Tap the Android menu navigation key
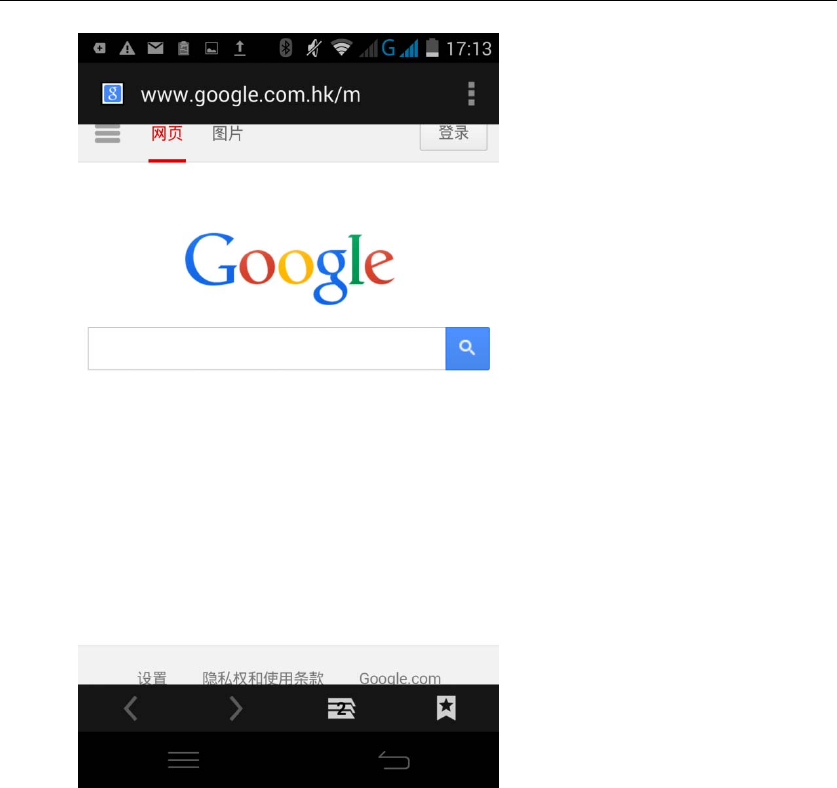Screen dimensions: 837x788 [x=183, y=760]
